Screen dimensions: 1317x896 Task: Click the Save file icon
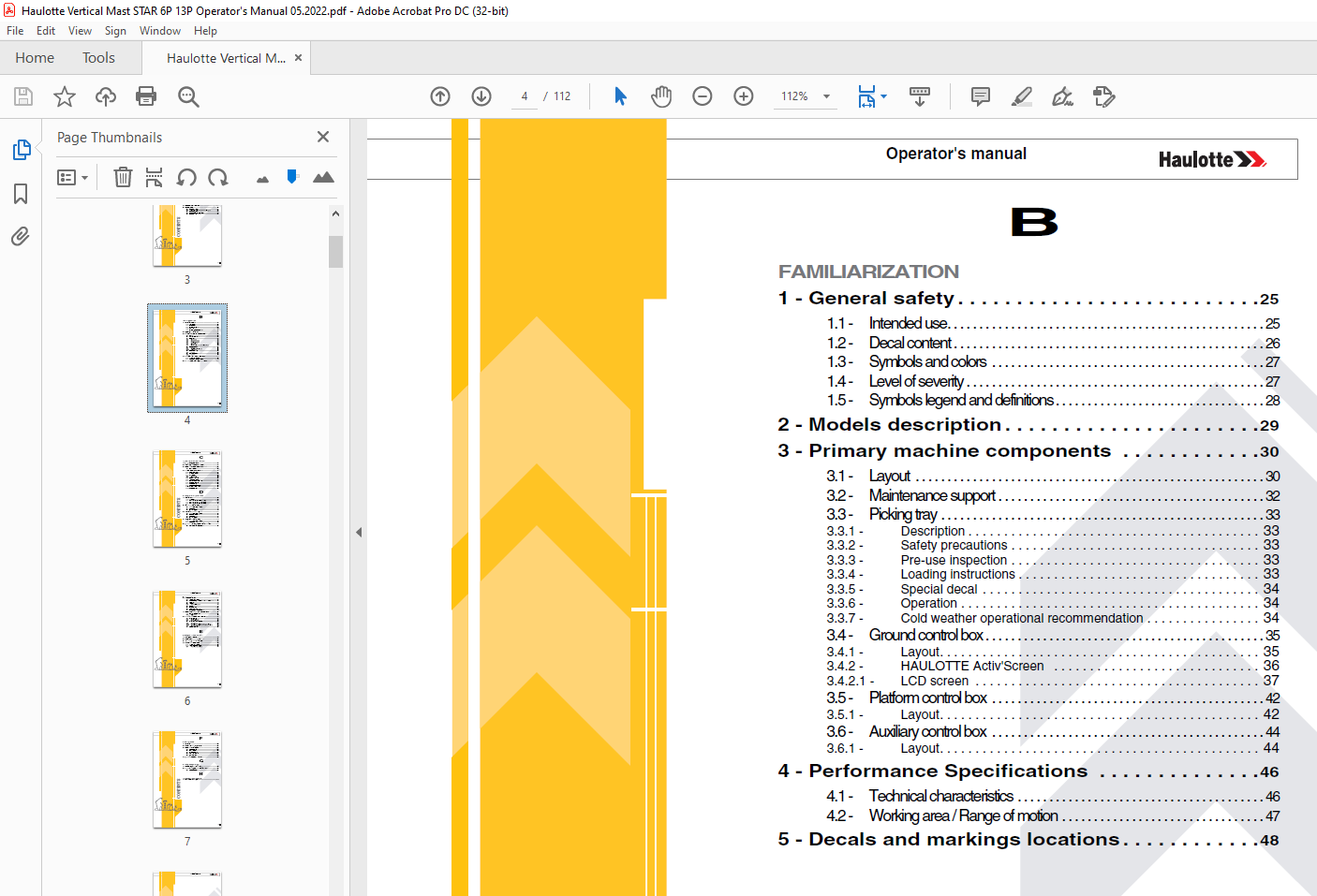(23, 96)
